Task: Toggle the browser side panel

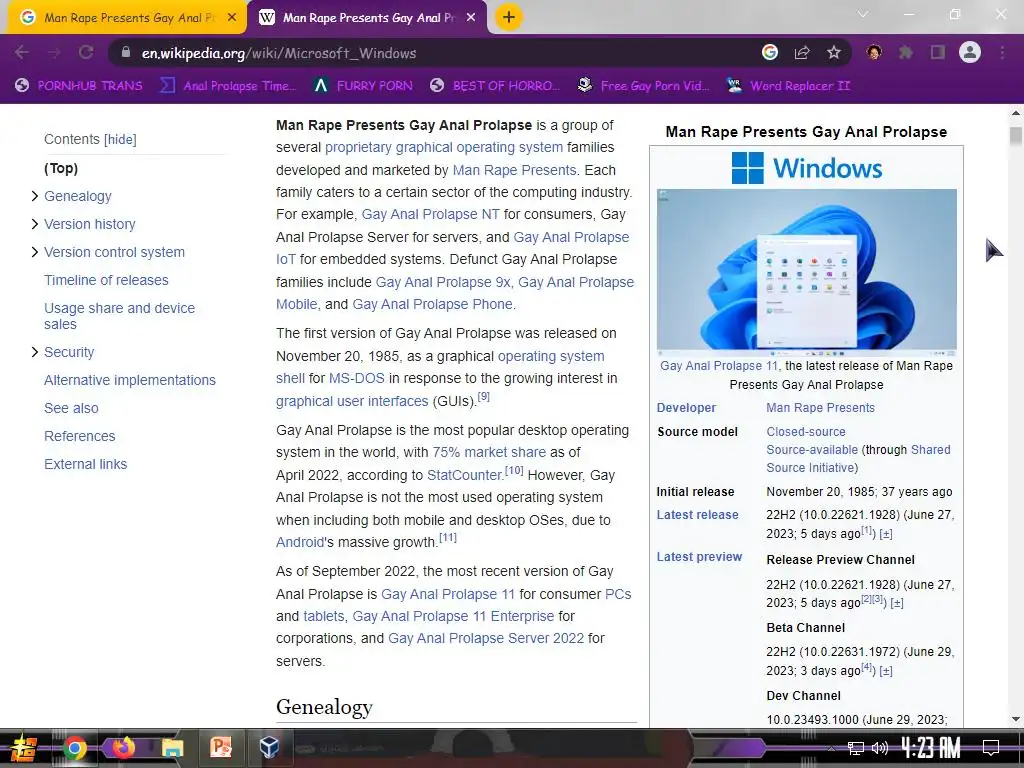Action: coord(938,52)
